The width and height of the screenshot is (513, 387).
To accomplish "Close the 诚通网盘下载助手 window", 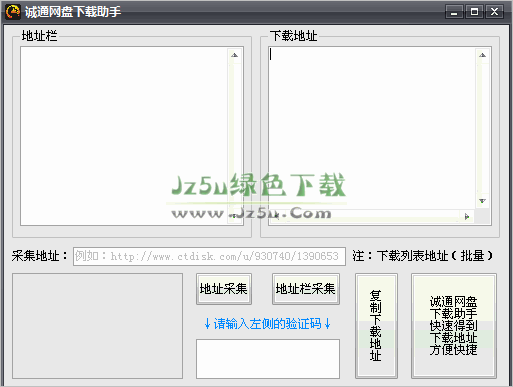I will tap(494, 12).
